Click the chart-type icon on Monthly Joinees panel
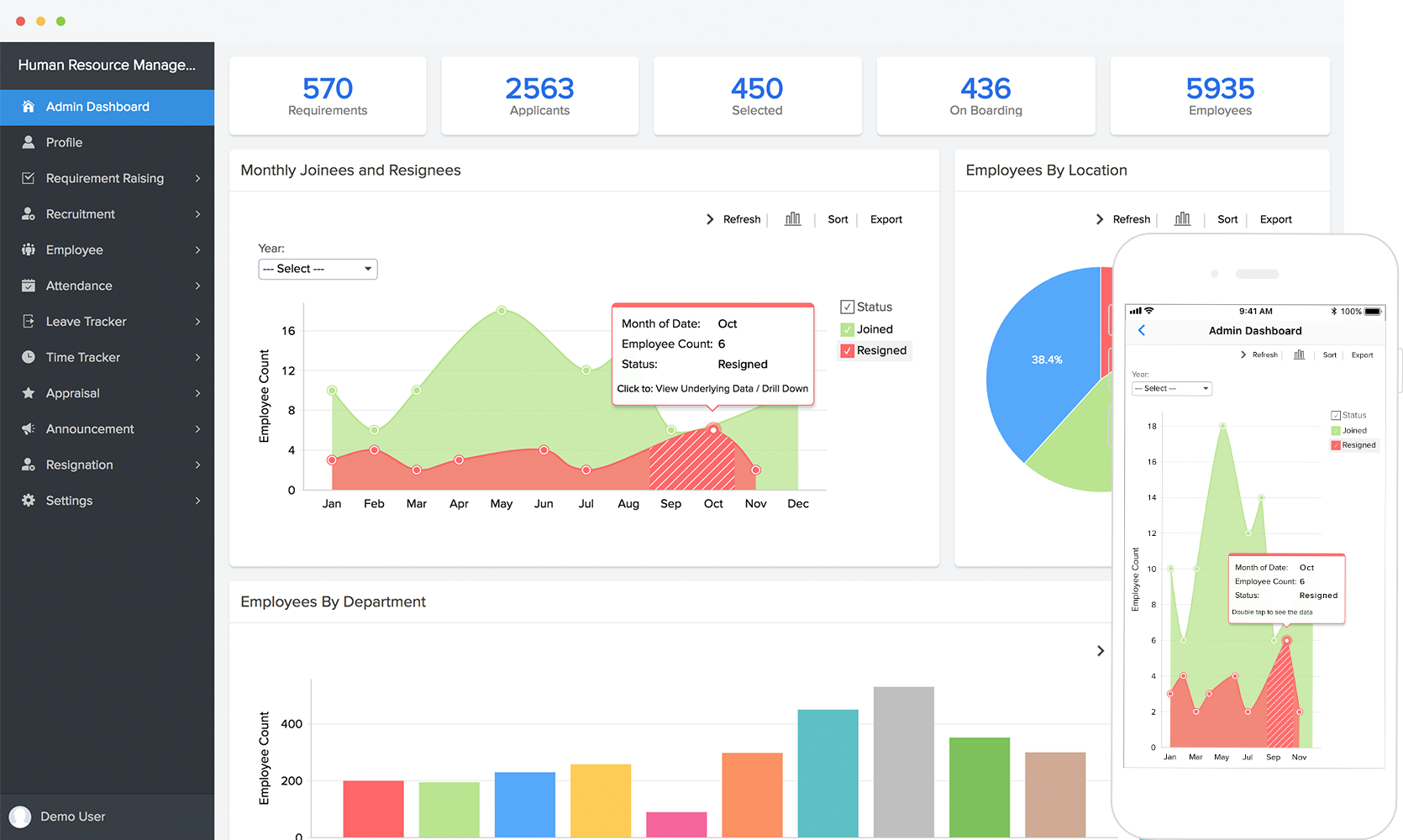 tap(792, 218)
